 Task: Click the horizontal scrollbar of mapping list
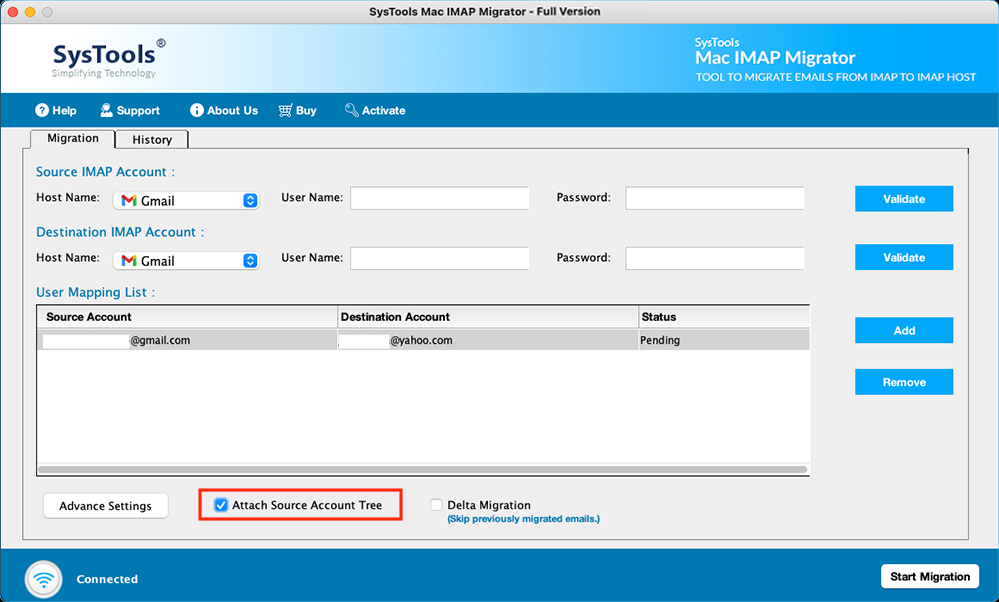coord(422,469)
